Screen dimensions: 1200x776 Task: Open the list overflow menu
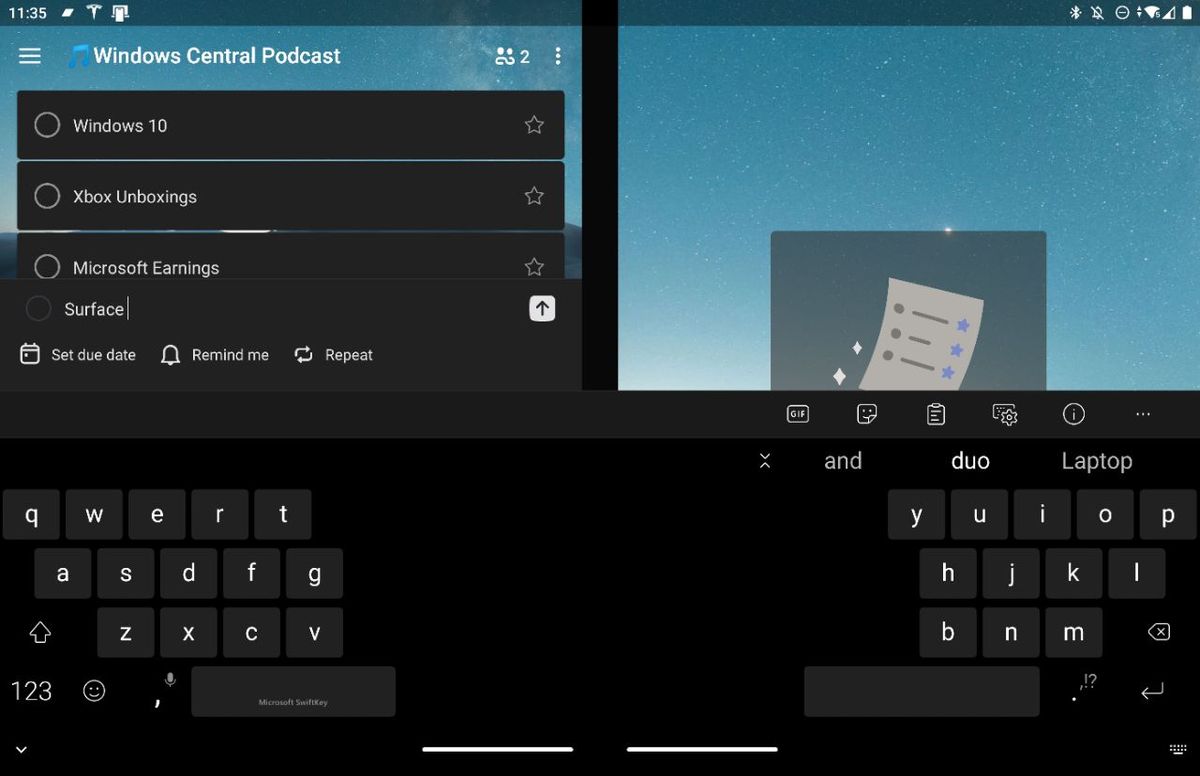point(558,56)
